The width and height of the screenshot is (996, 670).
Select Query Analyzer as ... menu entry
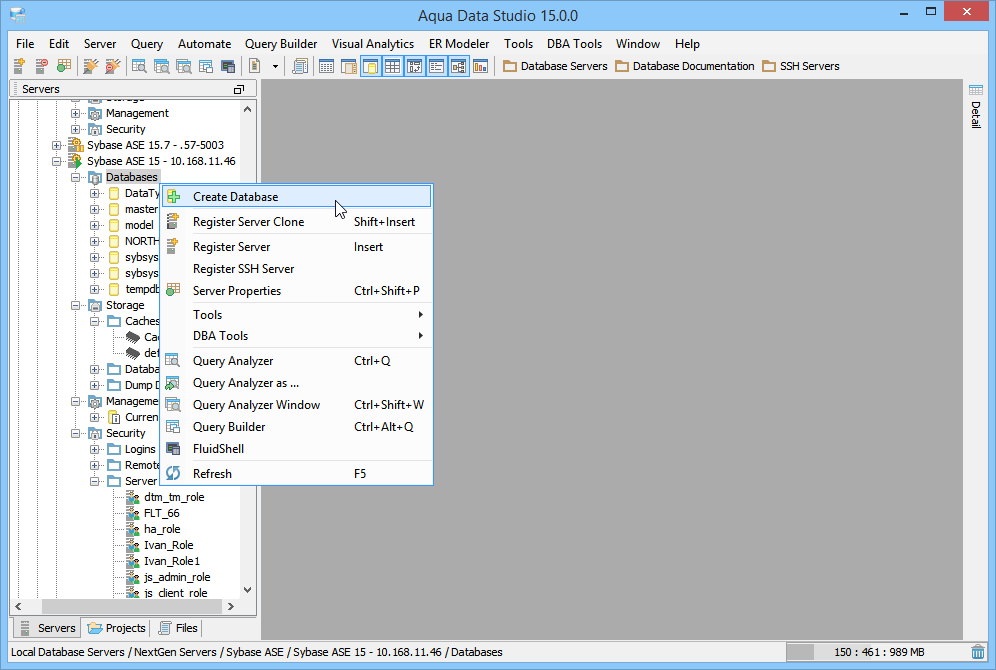pyautogui.click(x=297, y=383)
